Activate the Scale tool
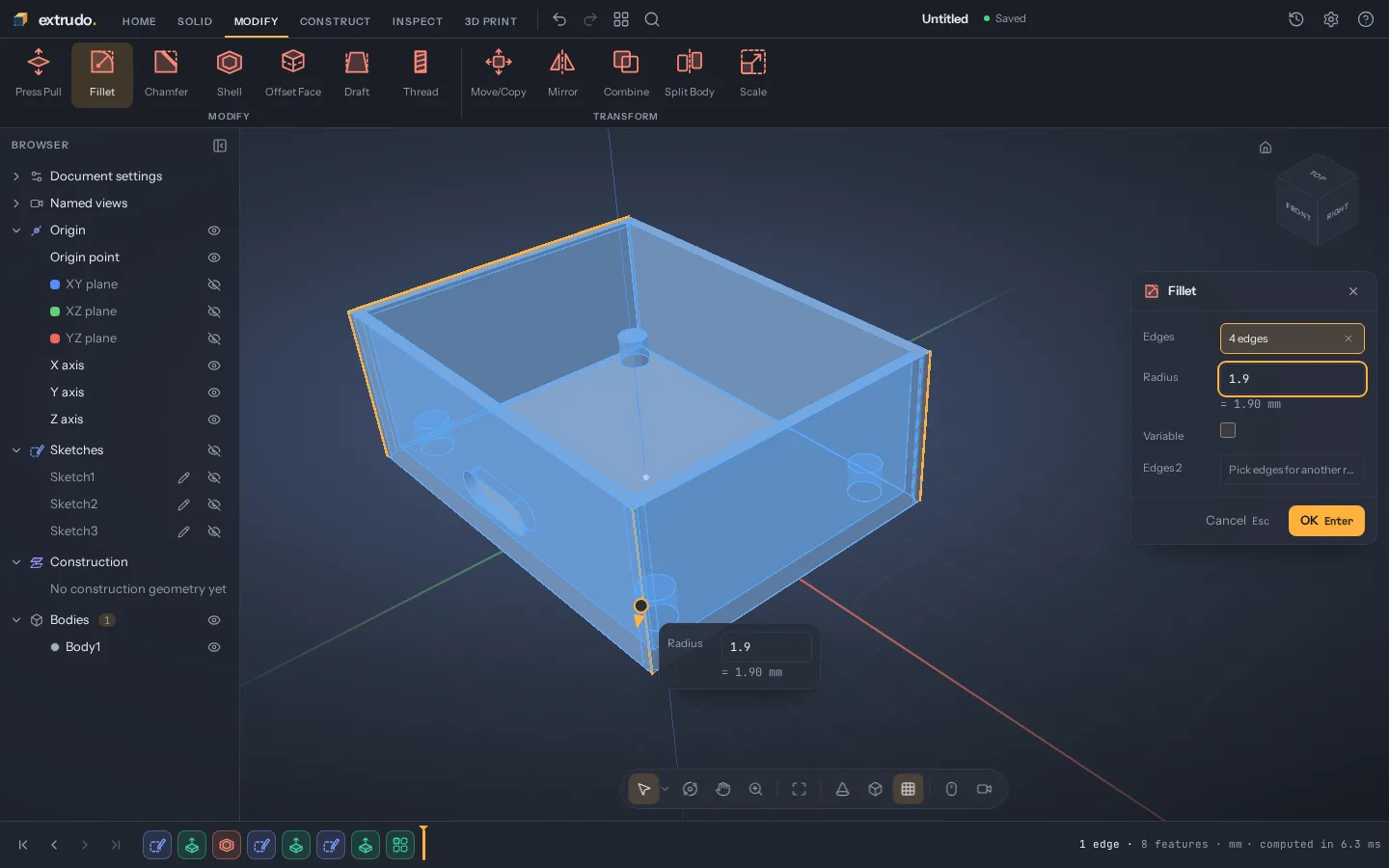The image size is (1389, 868). coord(753,74)
